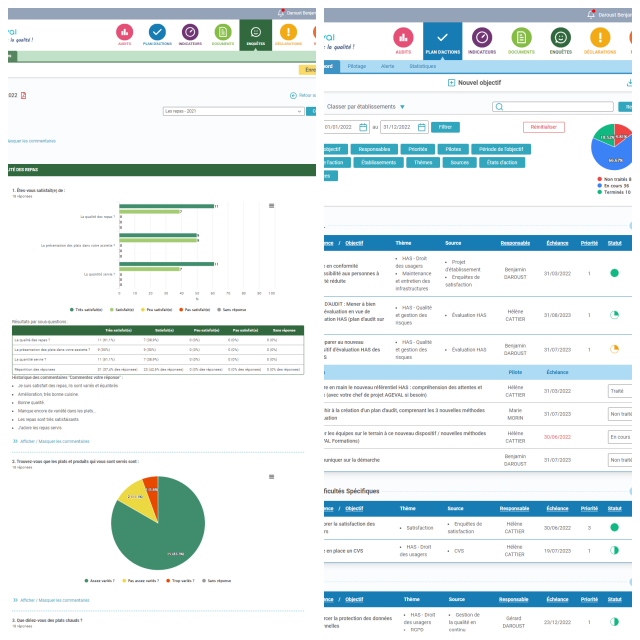Toggle 'Trop variés ?' pie legend entry
640x640 pixels.
pyautogui.click(x=180, y=581)
